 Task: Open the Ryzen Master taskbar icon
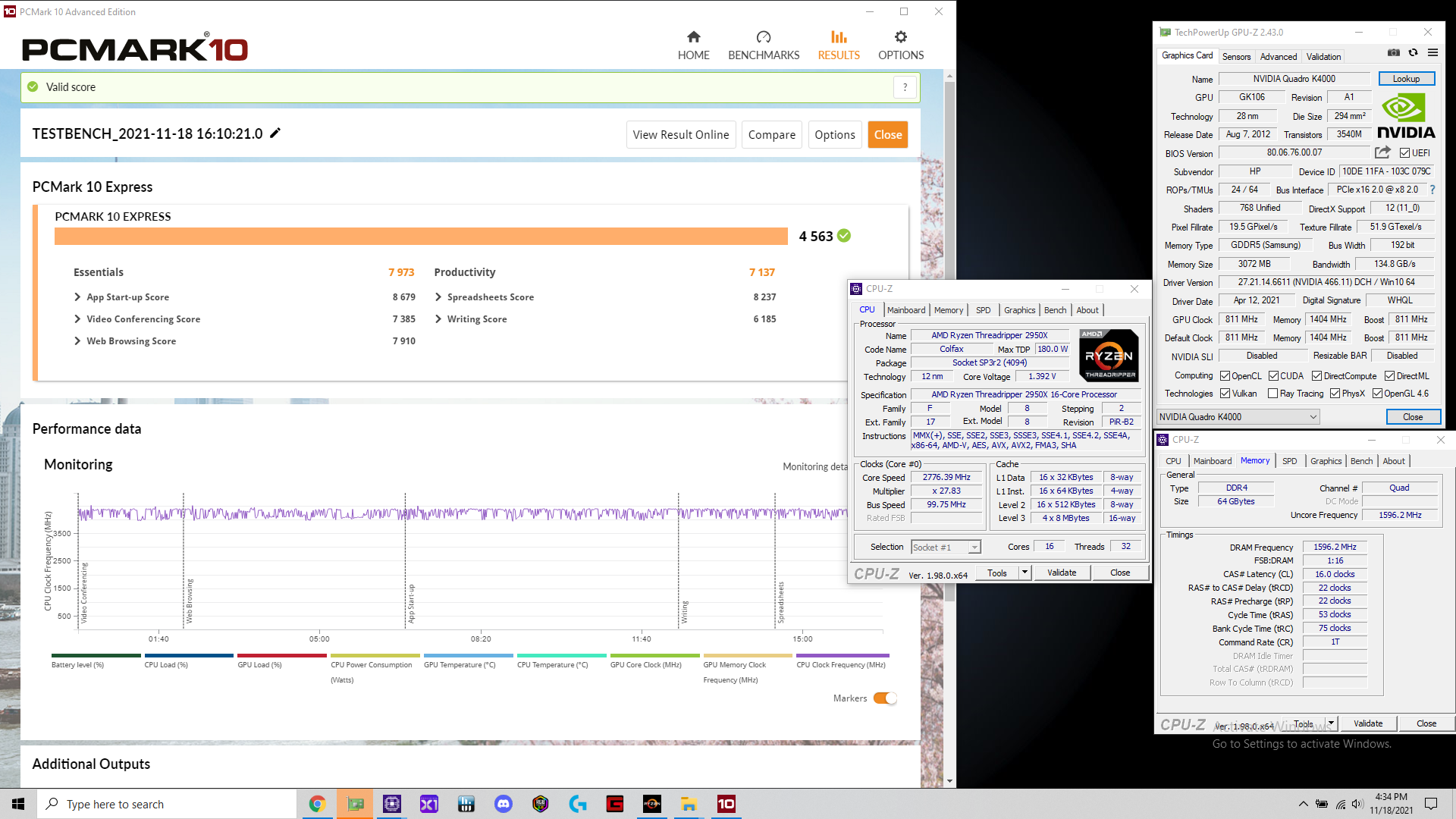651,804
